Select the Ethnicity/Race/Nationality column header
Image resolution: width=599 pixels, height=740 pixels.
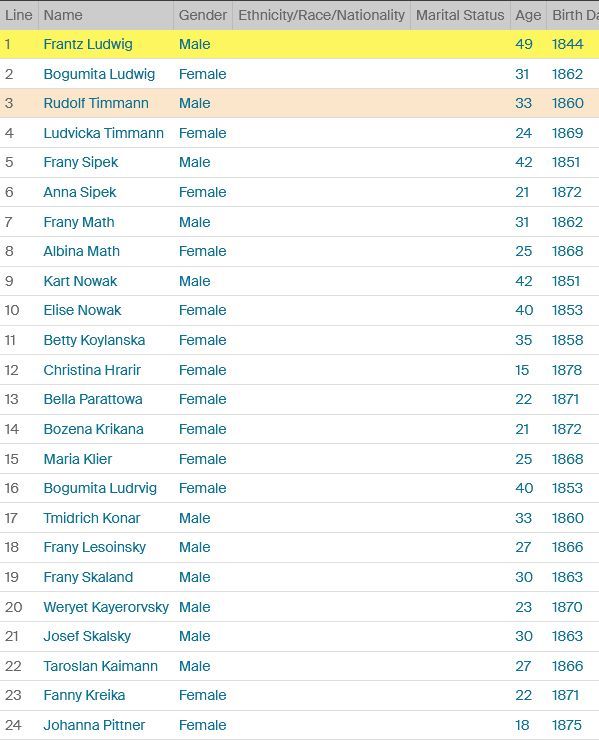(x=321, y=15)
